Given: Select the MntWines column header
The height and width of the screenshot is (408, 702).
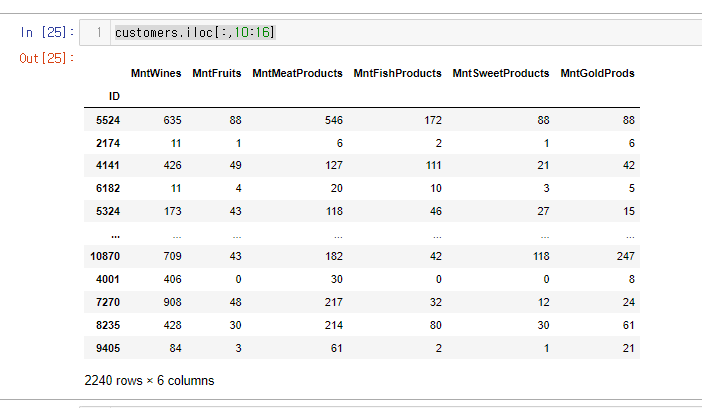Looking at the screenshot, I should (156, 73).
